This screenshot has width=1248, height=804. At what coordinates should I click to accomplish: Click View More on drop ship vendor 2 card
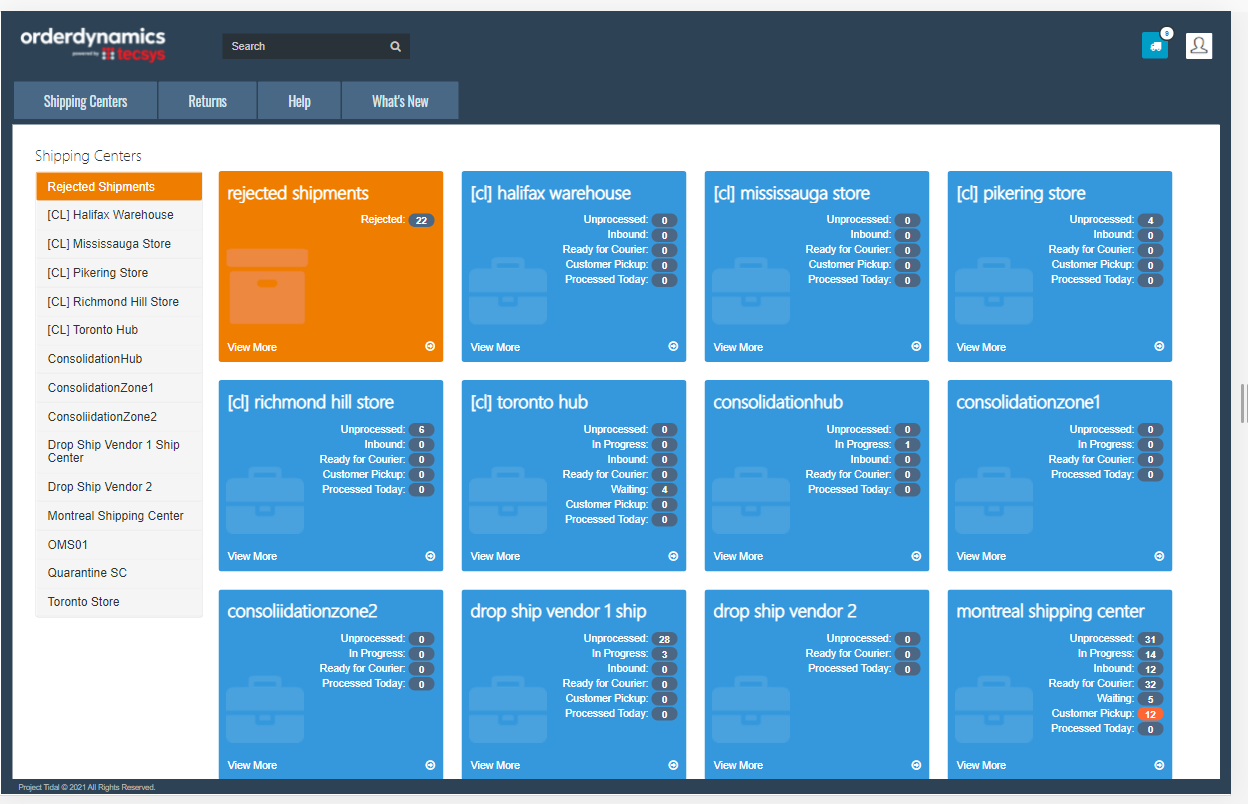738,765
